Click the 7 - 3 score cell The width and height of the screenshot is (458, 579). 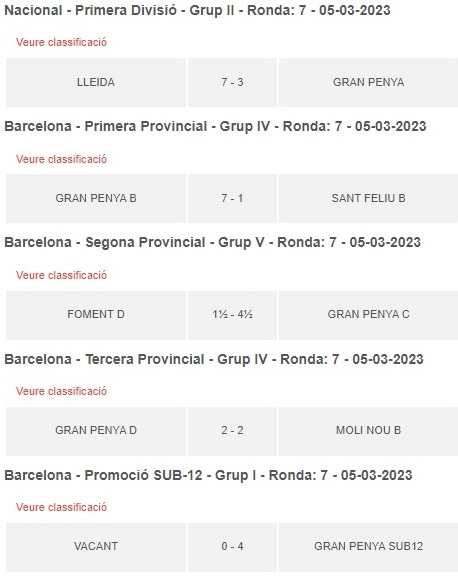click(x=232, y=82)
